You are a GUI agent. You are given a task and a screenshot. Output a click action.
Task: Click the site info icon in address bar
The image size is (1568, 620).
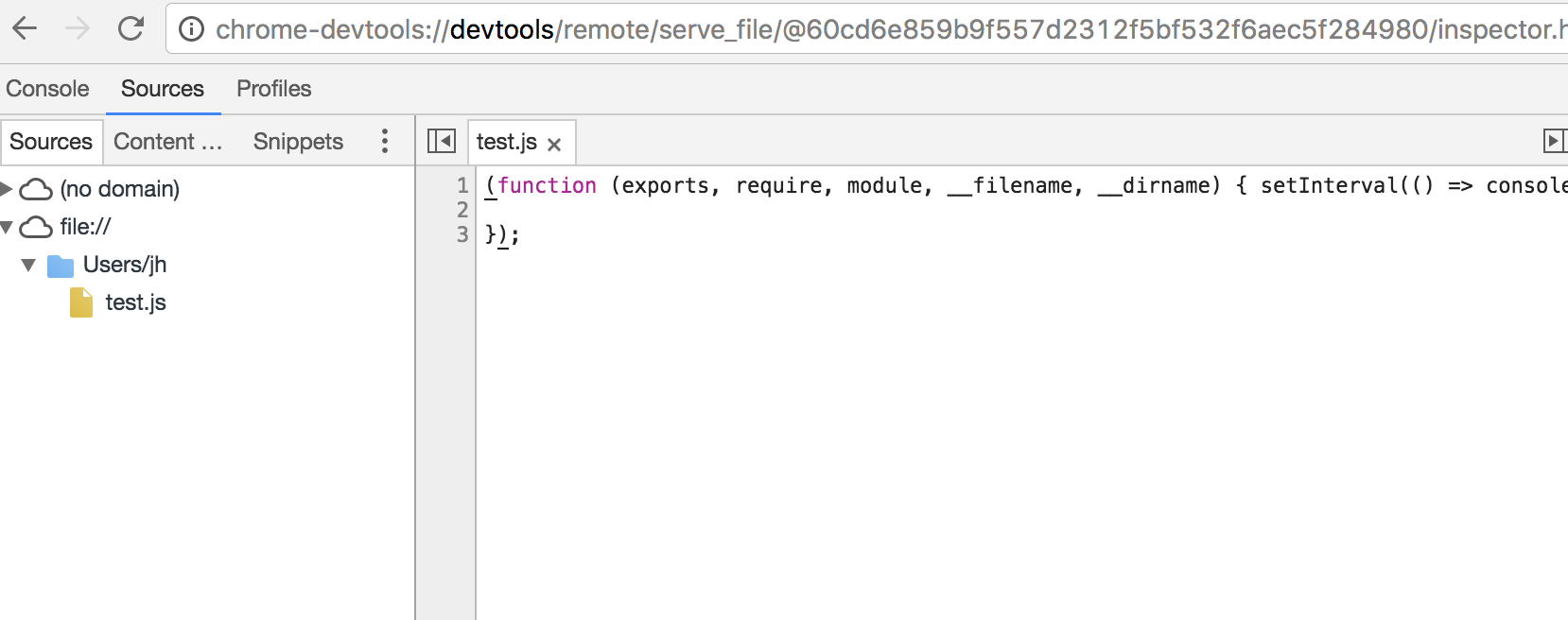coord(191,29)
